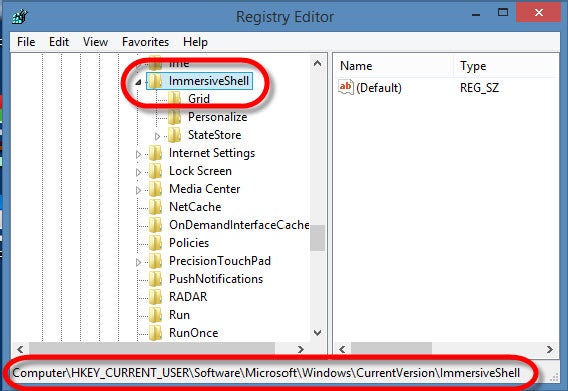The height and width of the screenshot is (391, 568).
Task: Open the File menu
Action: [26, 42]
